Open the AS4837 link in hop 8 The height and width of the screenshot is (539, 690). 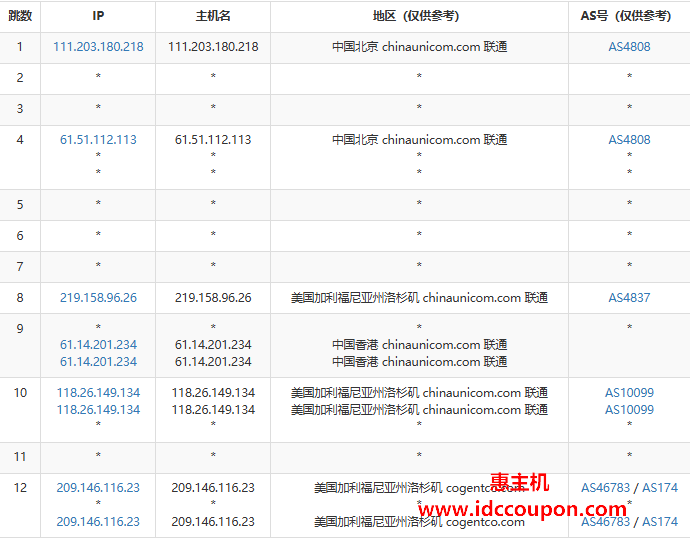[x=629, y=298]
